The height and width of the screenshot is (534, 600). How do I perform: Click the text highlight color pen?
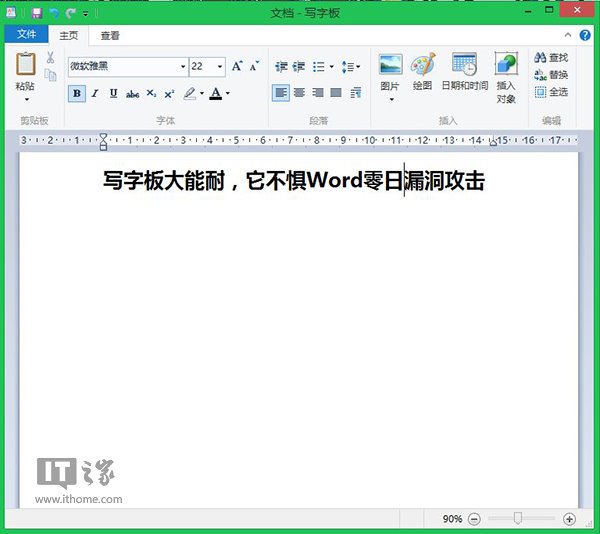[x=190, y=93]
